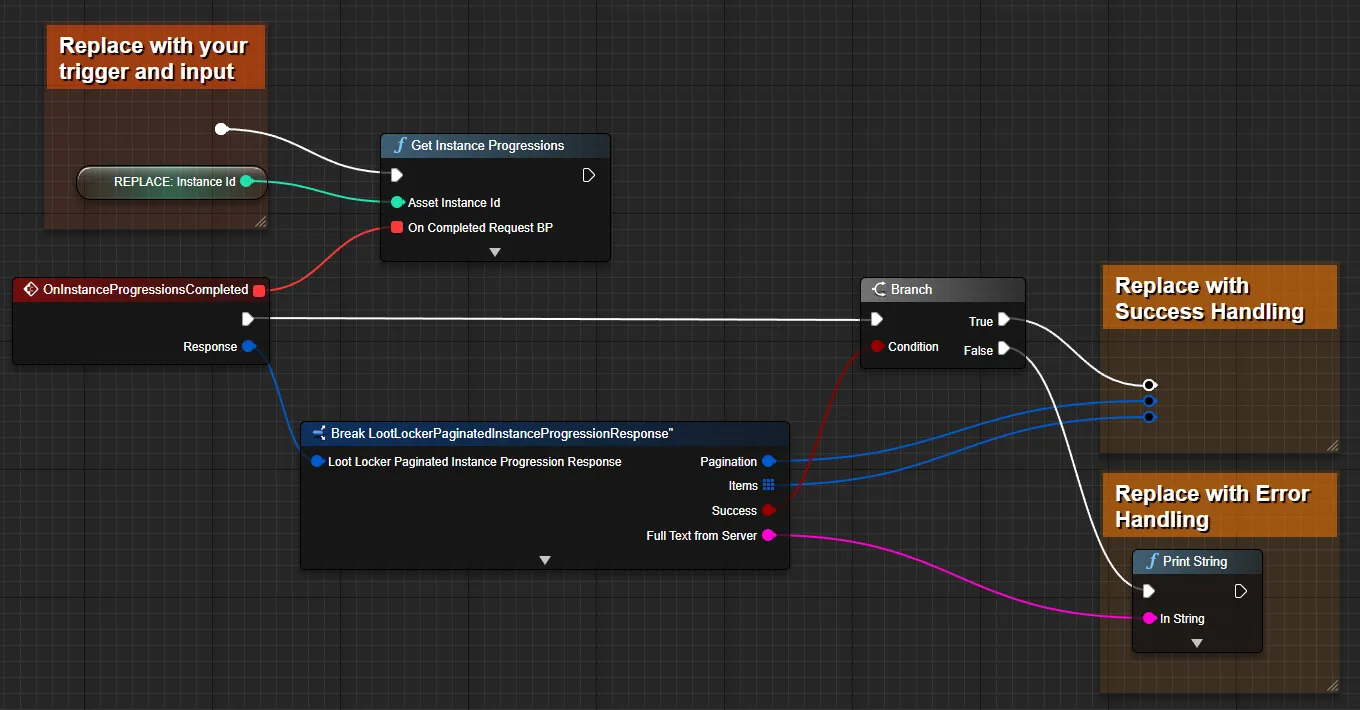Click the resize handle of Error Handling comment box
This screenshot has height=710, width=1360.
point(1332,685)
